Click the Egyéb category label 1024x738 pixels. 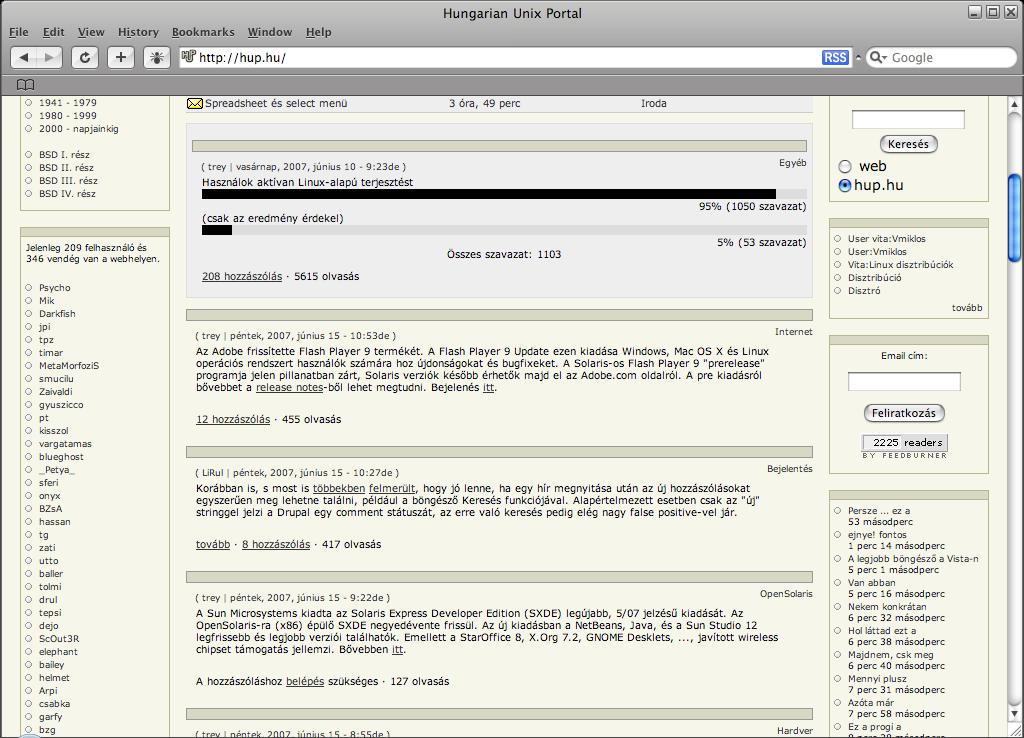(x=792, y=163)
